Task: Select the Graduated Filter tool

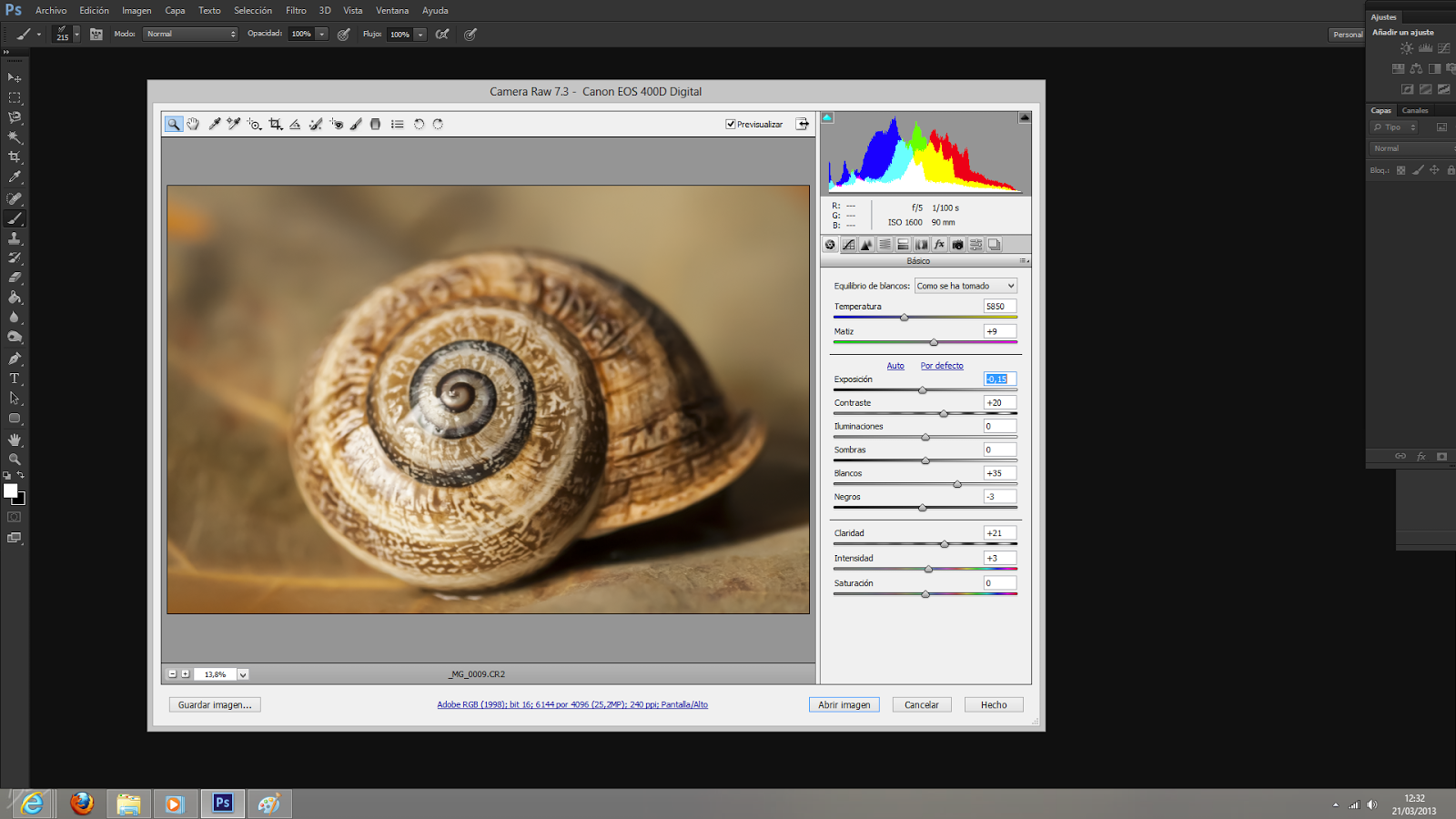Action: click(375, 124)
